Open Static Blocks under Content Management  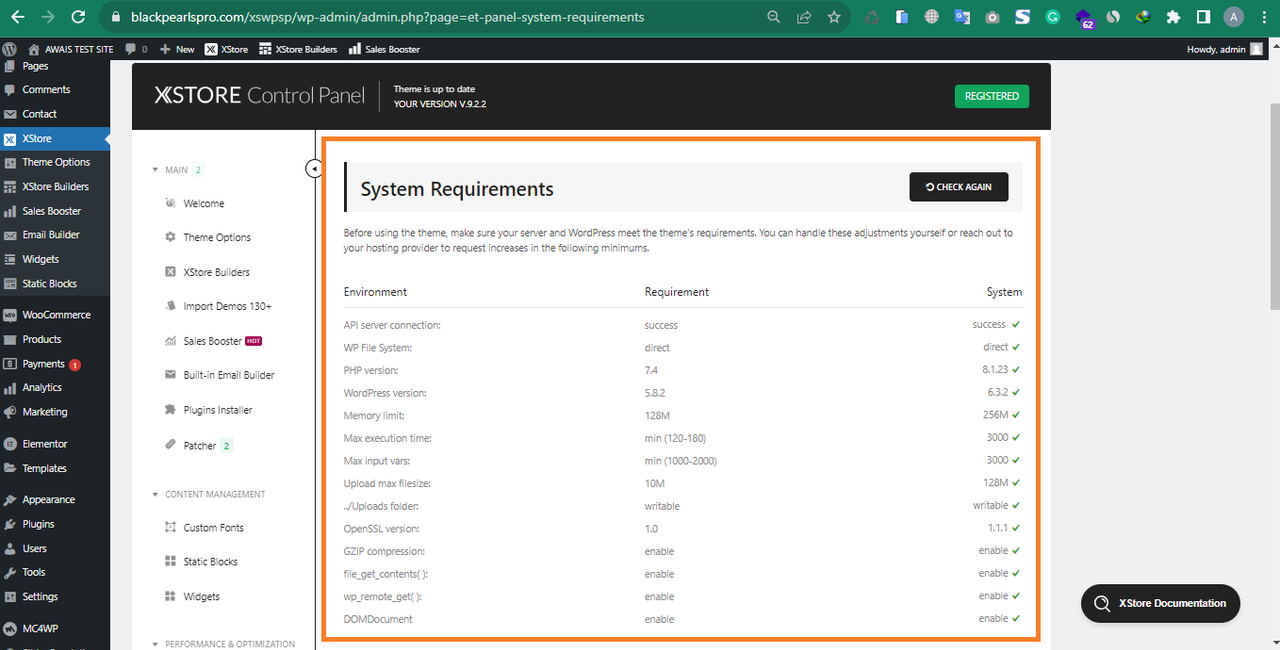211,562
